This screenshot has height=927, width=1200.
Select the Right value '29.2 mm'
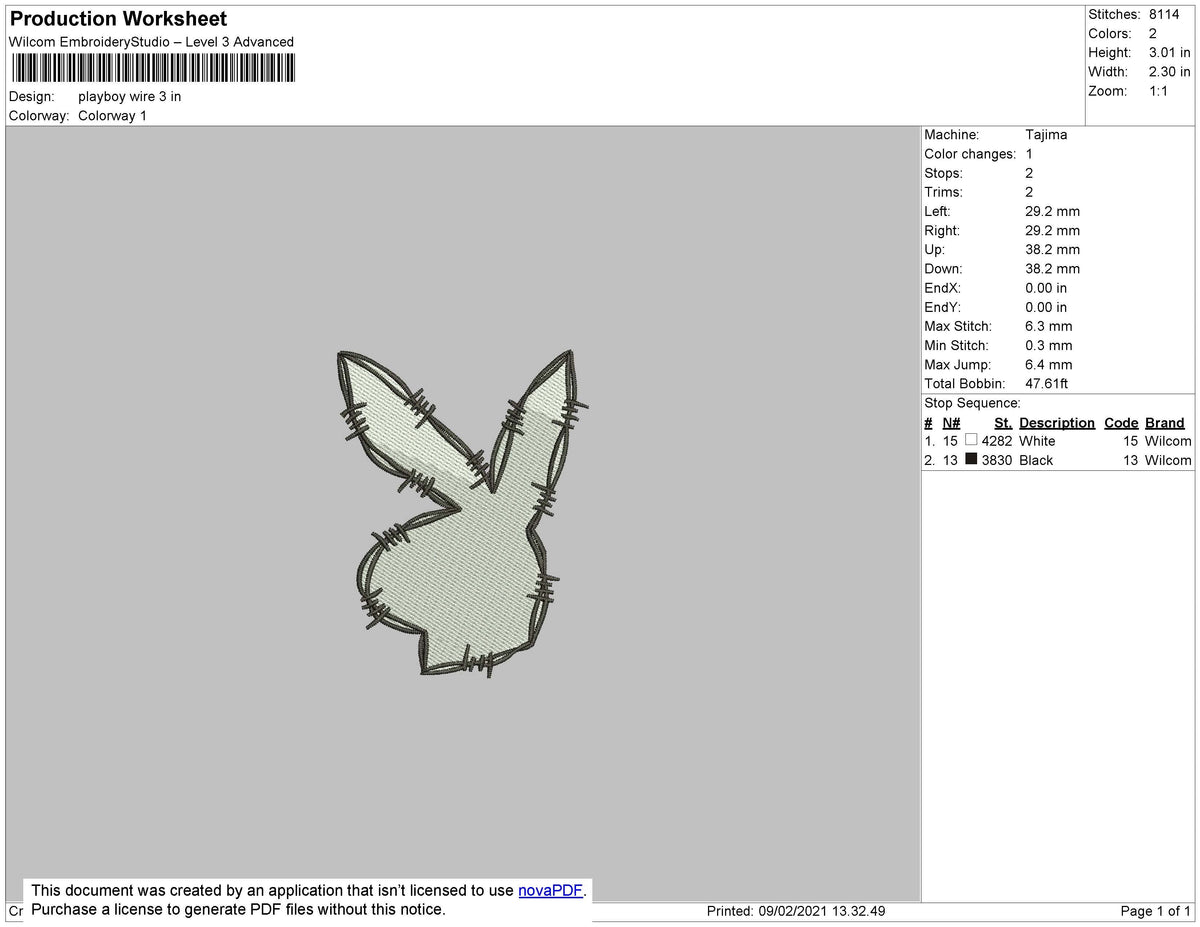pos(1052,231)
